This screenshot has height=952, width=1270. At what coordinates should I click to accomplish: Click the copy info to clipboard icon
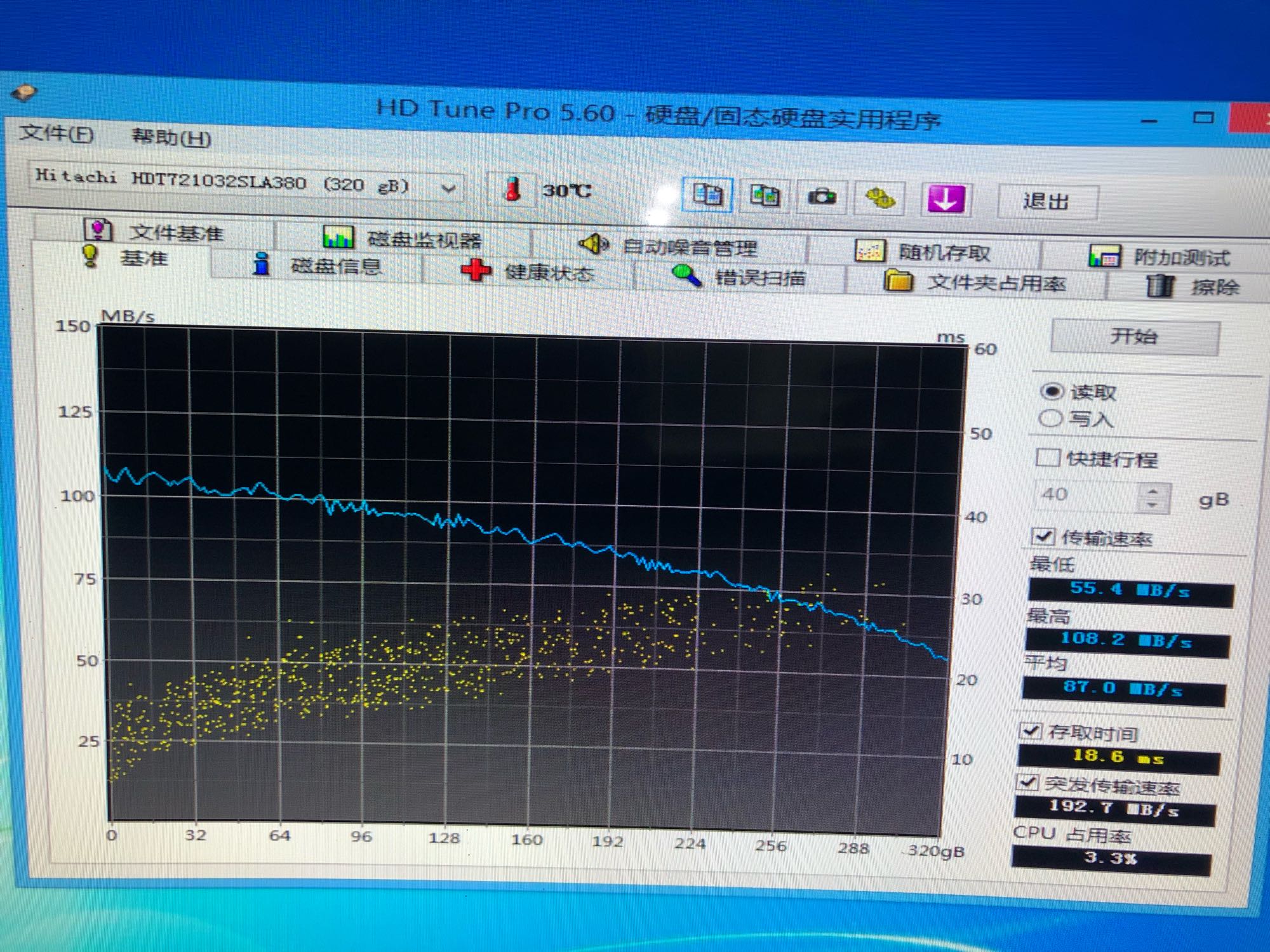[x=707, y=194]
